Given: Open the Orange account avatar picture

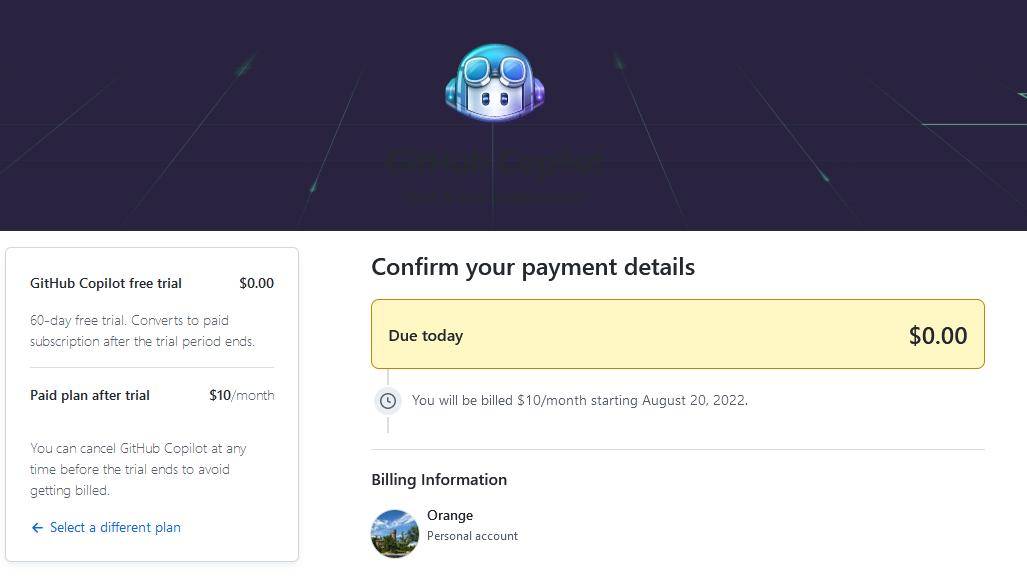Looking at the screenshot, I should [395, 533].
